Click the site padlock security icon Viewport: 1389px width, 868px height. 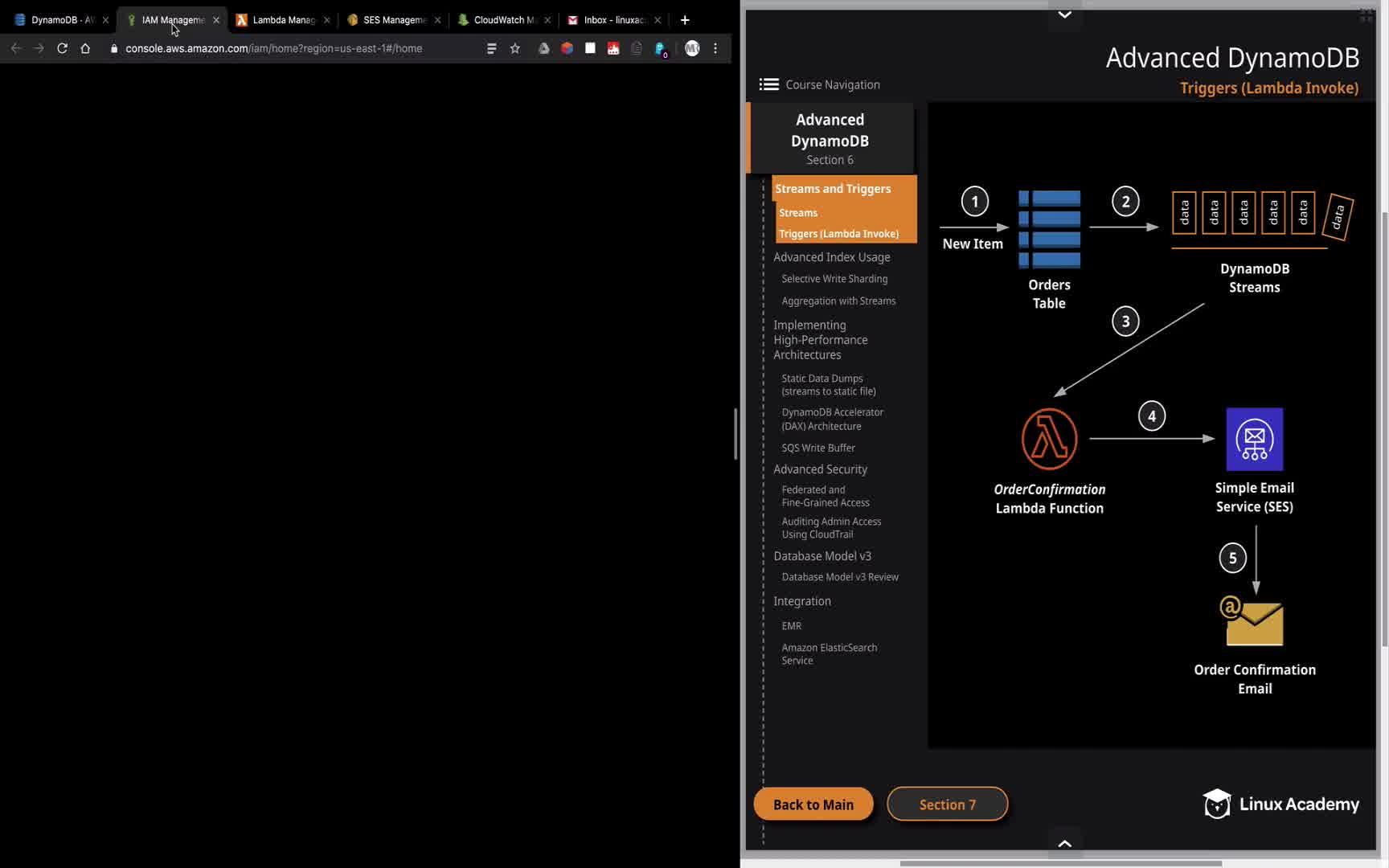click(114, 48)
